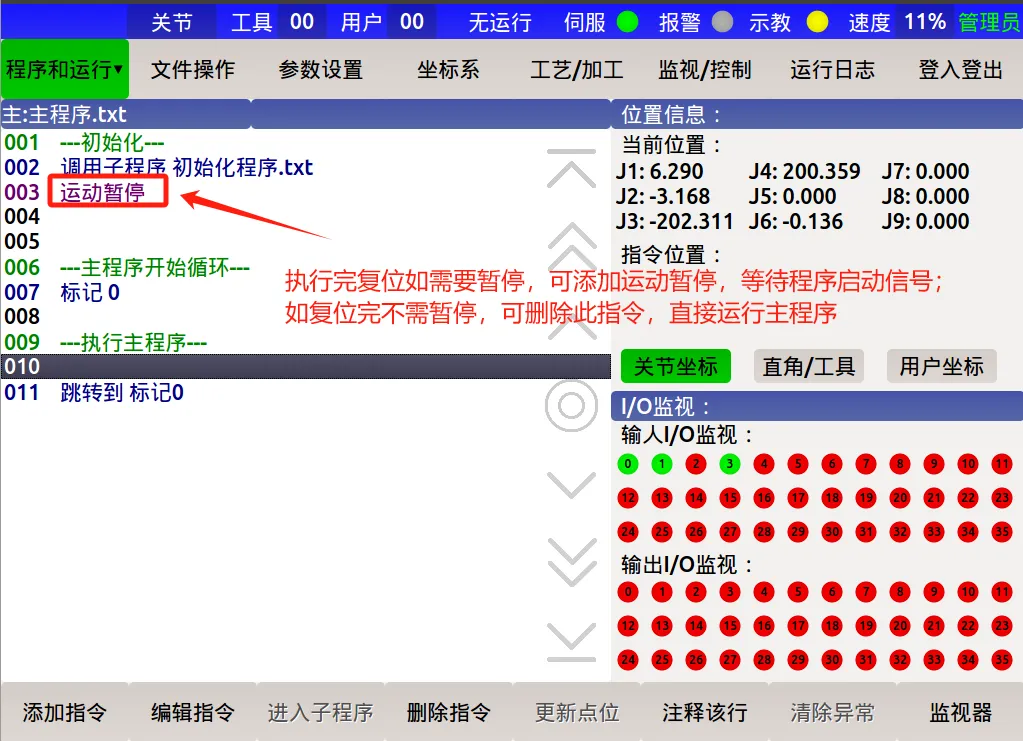The image size is (1023, 741).
Task: Click input I/O indicator 7
Action: pos(866,464)
